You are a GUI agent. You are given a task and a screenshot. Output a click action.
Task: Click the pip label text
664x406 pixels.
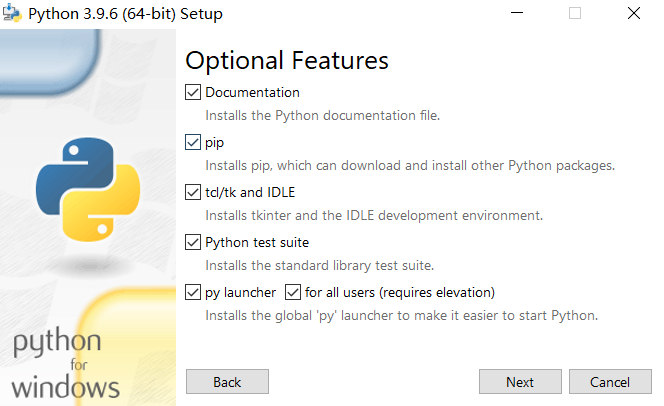pyautogui.click(x=214, y=143)
